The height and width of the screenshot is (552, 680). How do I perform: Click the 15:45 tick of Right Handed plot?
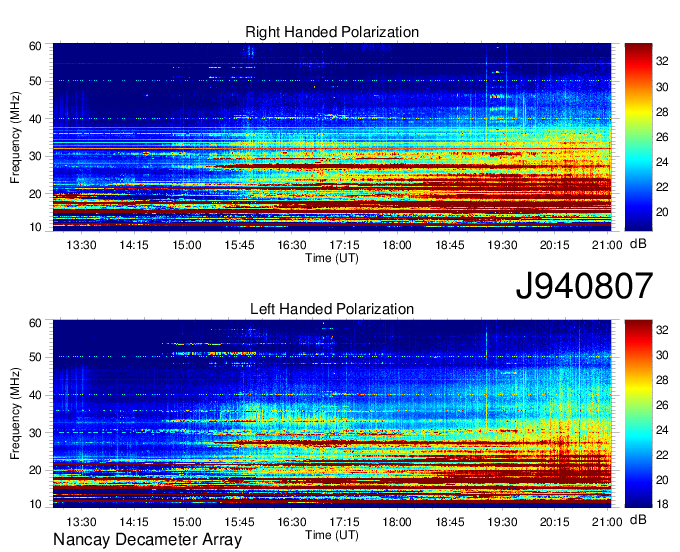coord(239,245)
